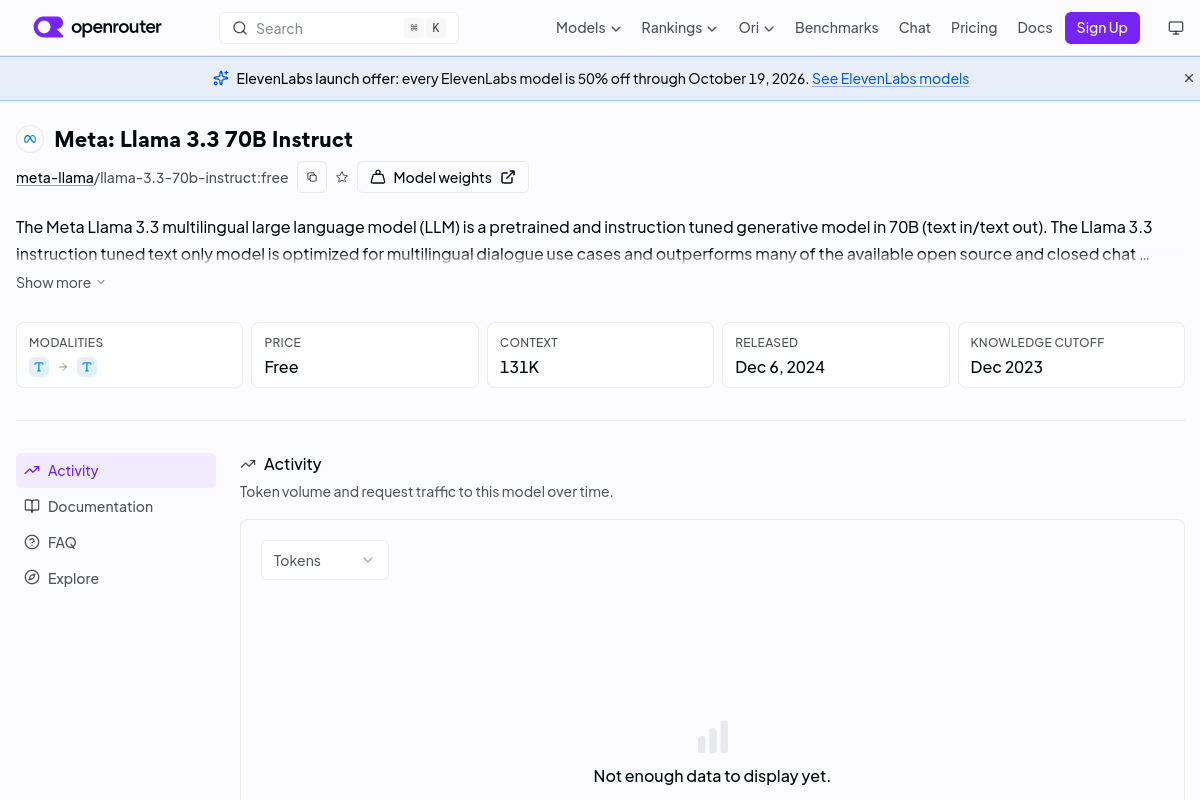1200x800 pixels.
Task: Dismiss the ElevenLabs launch offer banner
Action: tap(1189, 78)
